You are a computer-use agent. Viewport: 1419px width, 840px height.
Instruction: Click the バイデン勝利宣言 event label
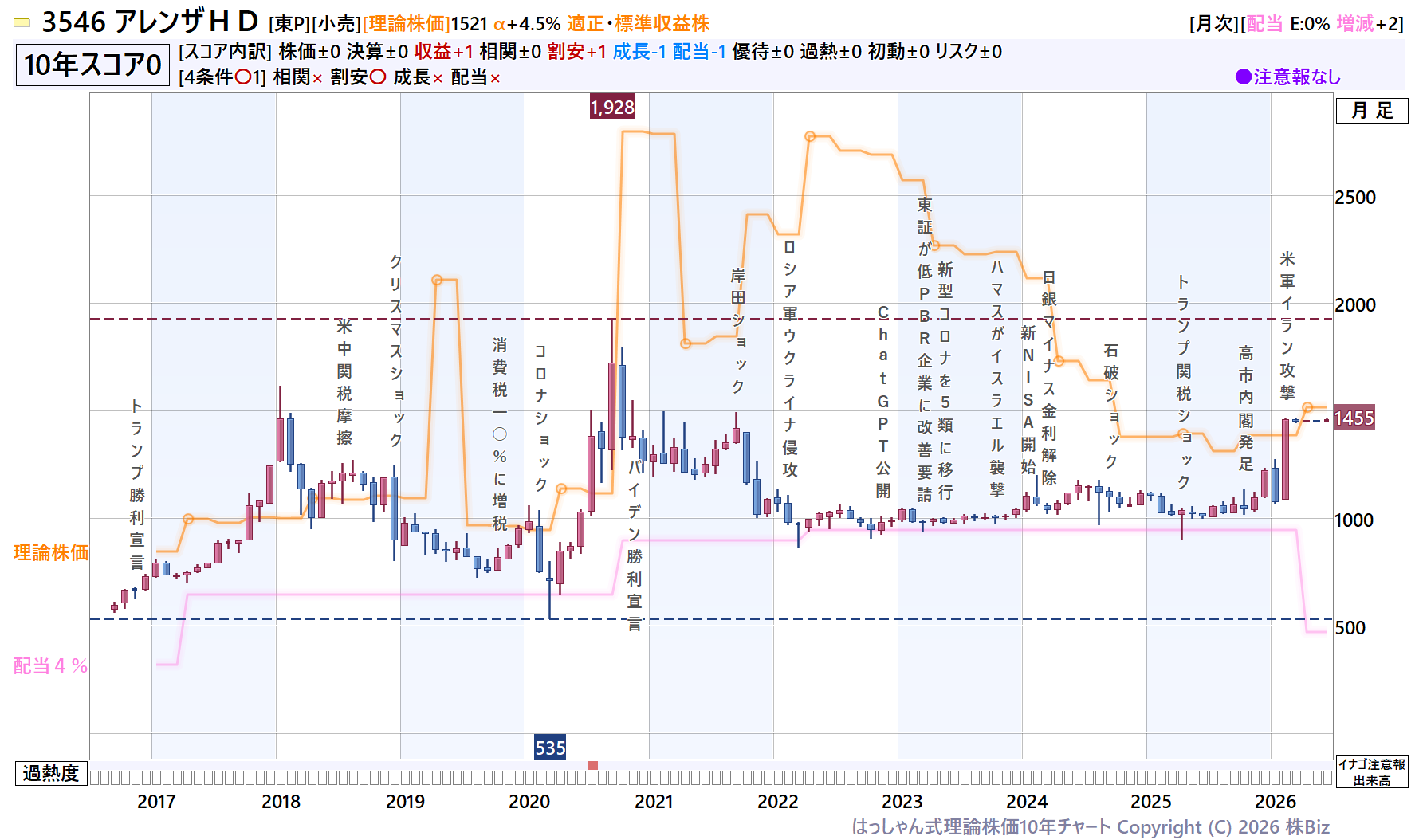635,545
